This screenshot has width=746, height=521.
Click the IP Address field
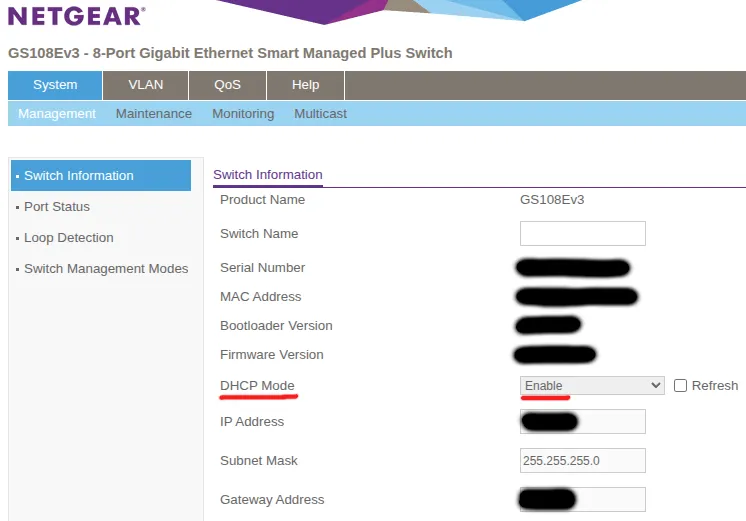click(582, 422)
